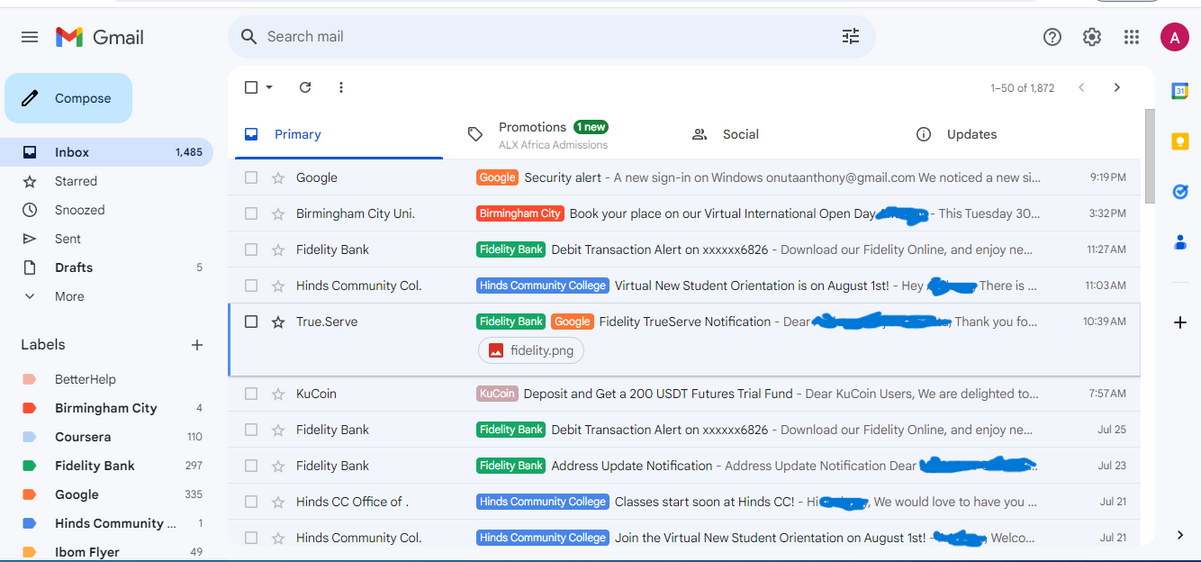Open the Sent folder
1201x562 pixels.
point(107,239)
